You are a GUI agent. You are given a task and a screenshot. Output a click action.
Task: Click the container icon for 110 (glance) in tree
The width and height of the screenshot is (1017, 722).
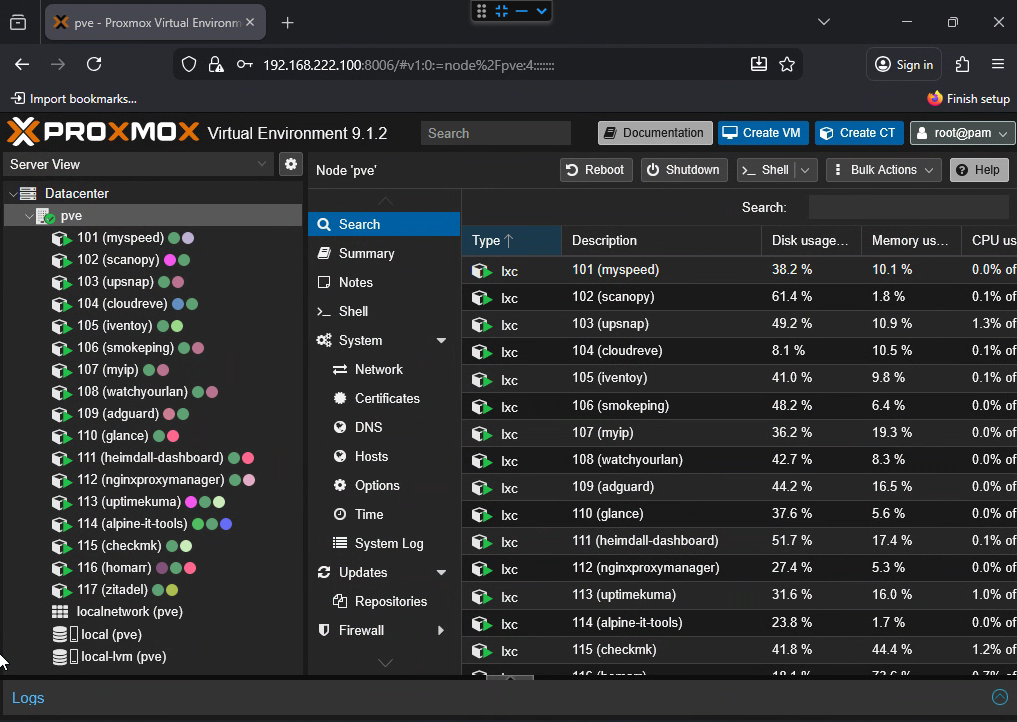[61, 437]
